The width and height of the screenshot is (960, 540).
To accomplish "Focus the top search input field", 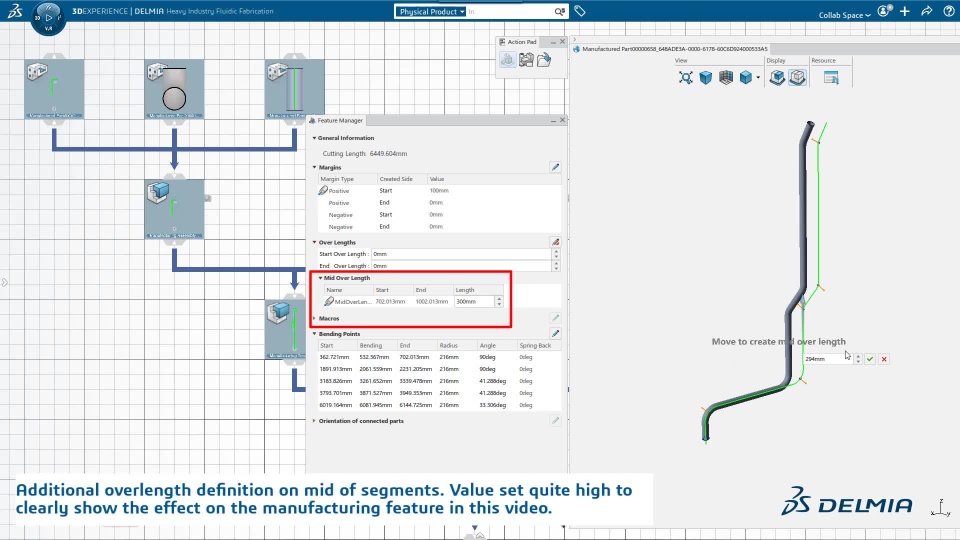I will (x=510, y=12).
